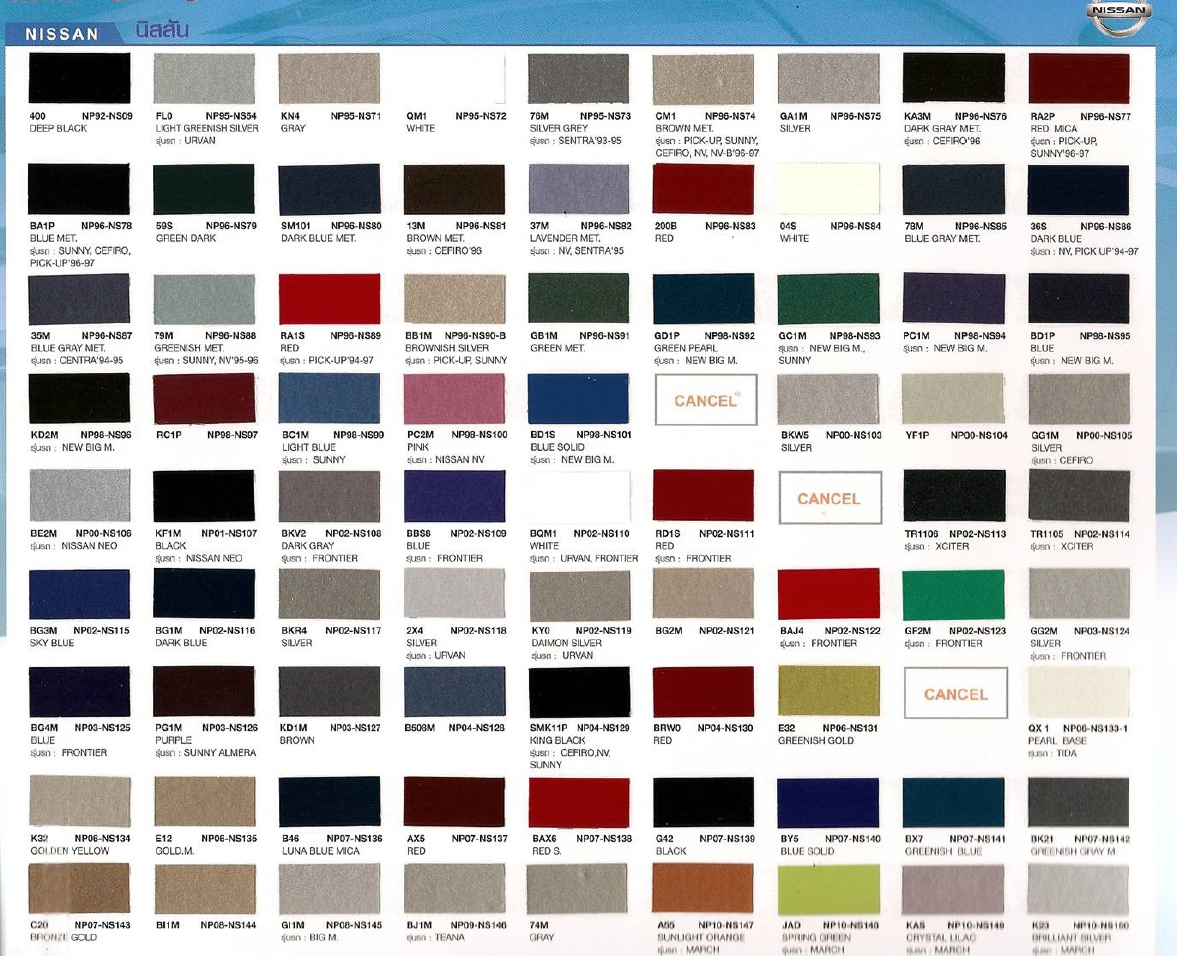The width and height of the screenshot is (1177, 956).
Task: Select the RA1S Red swatch
Action: pos(330,299)
